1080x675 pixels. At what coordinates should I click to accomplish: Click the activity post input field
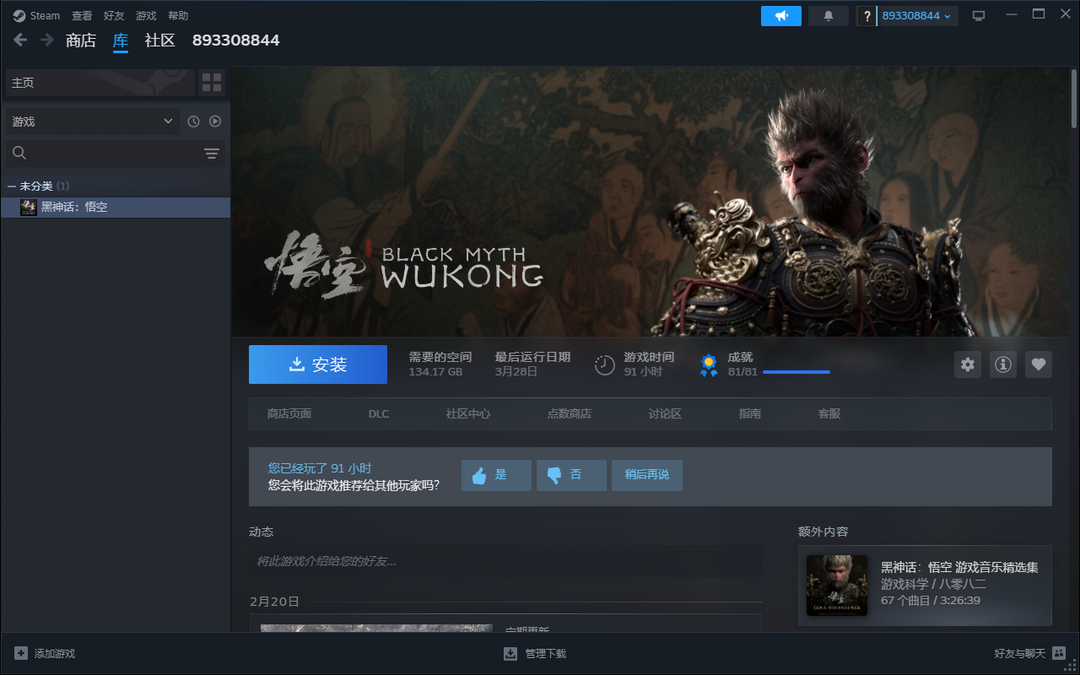pos(506,561)
